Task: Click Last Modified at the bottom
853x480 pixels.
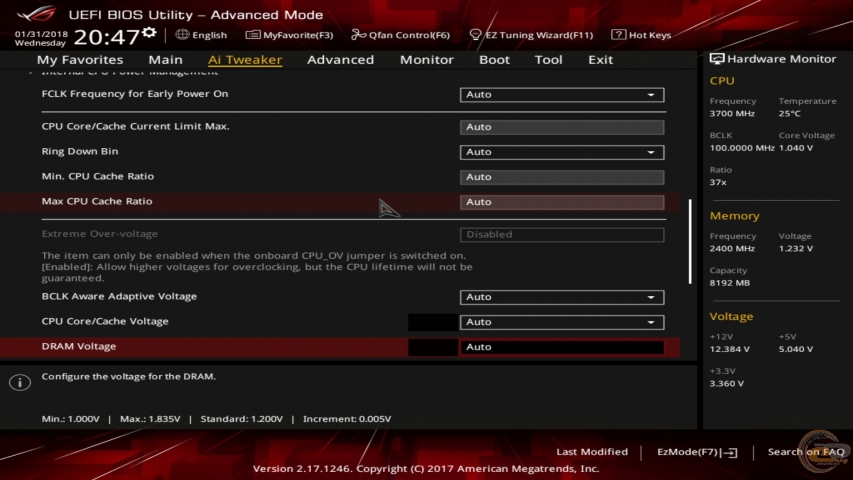Action: (x=592, y=452)
